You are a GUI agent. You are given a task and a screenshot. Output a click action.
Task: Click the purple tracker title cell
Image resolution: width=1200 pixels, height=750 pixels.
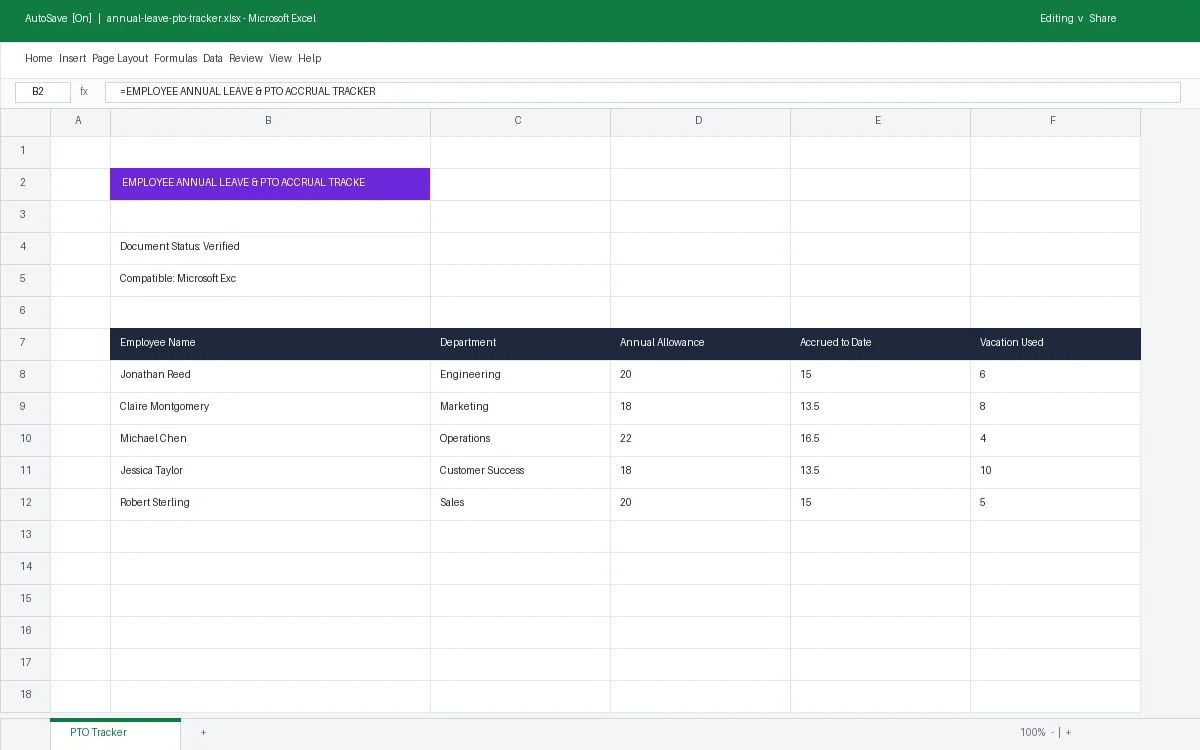coord(270,183)
